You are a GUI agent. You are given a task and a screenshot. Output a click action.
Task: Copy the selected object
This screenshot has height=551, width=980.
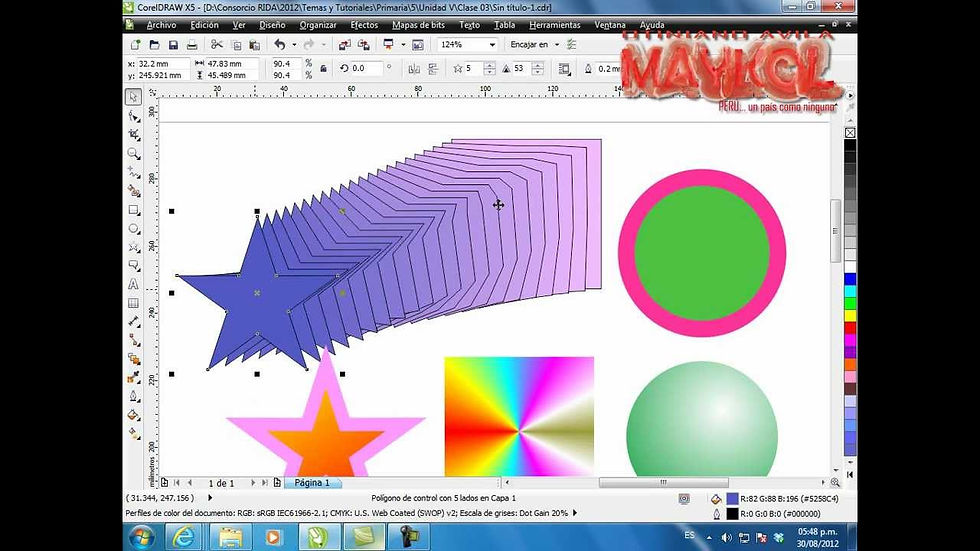(236, 45)
